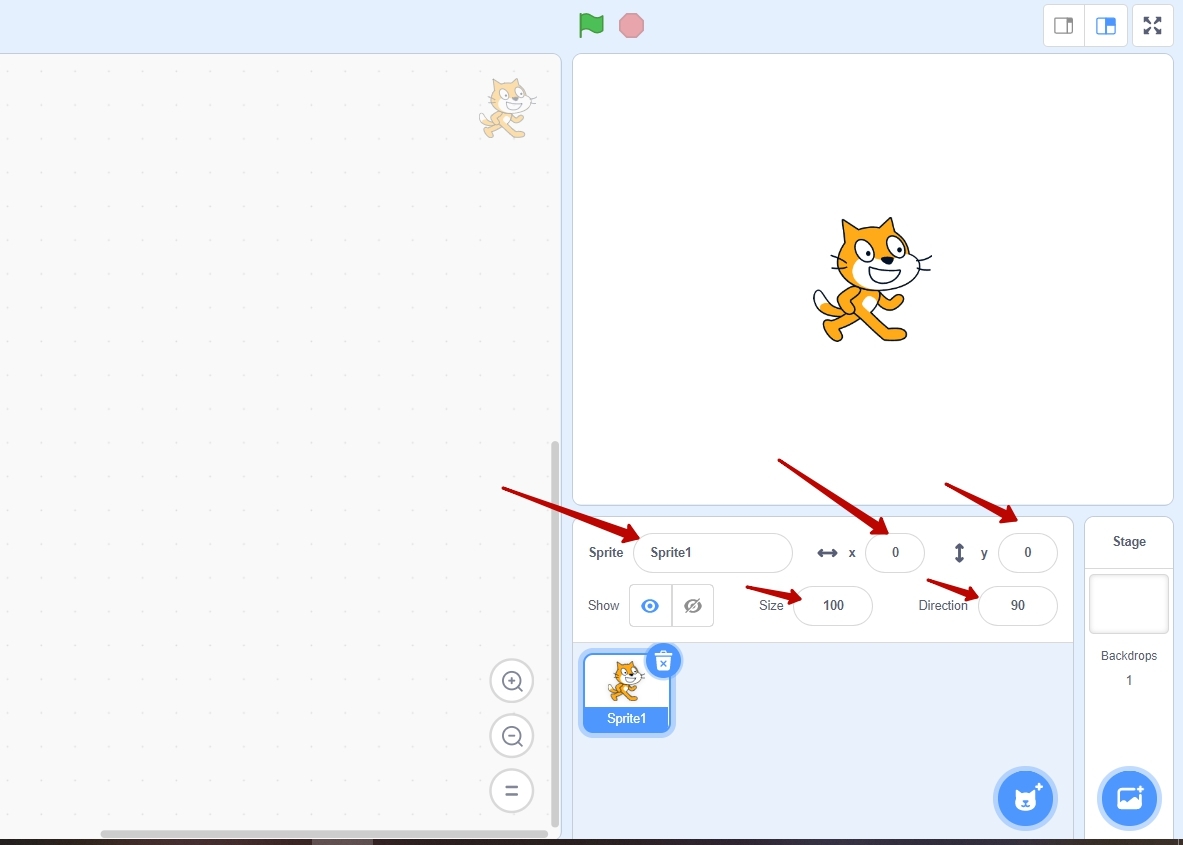Edit the Sprite name field
The image size is (1183, 845).
pos(713,553)
